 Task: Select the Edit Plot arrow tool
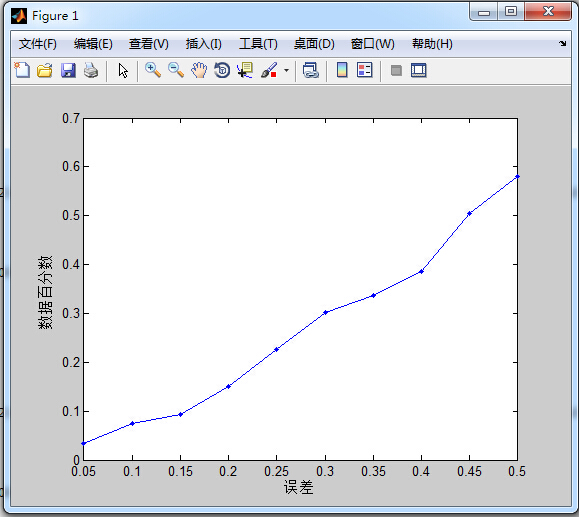(123, 70)
